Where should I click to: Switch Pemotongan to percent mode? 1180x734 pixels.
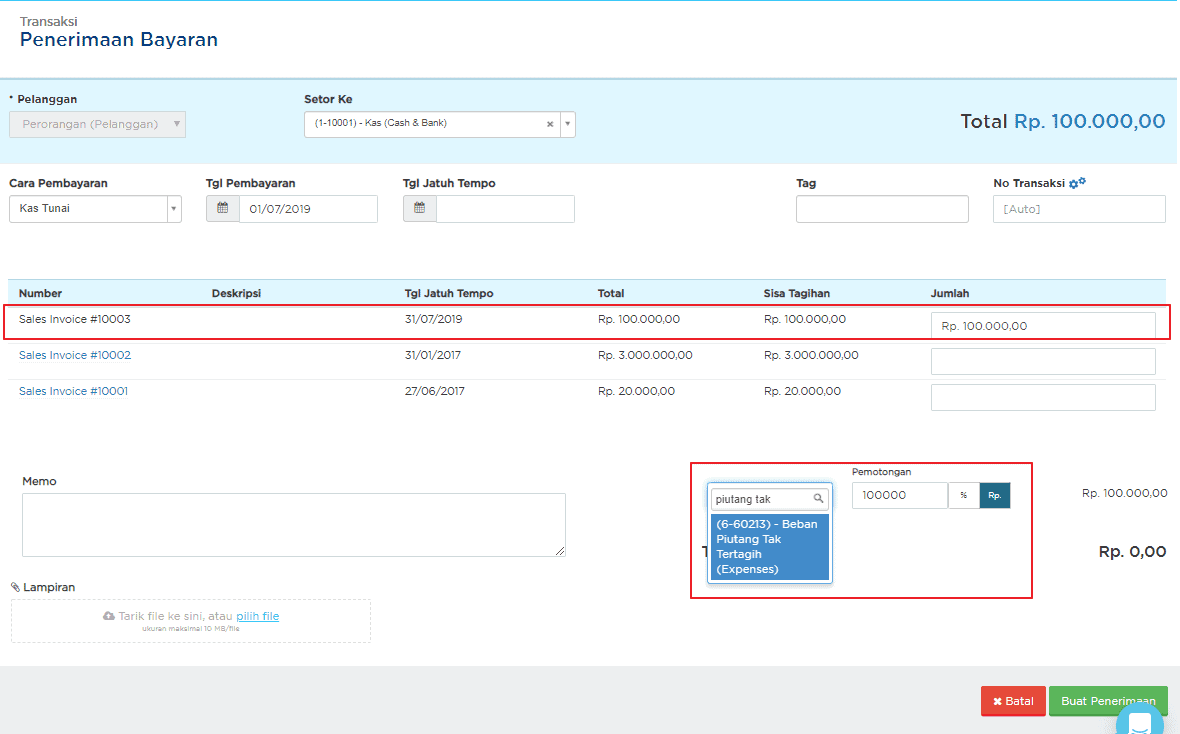[x=963, y=495]
